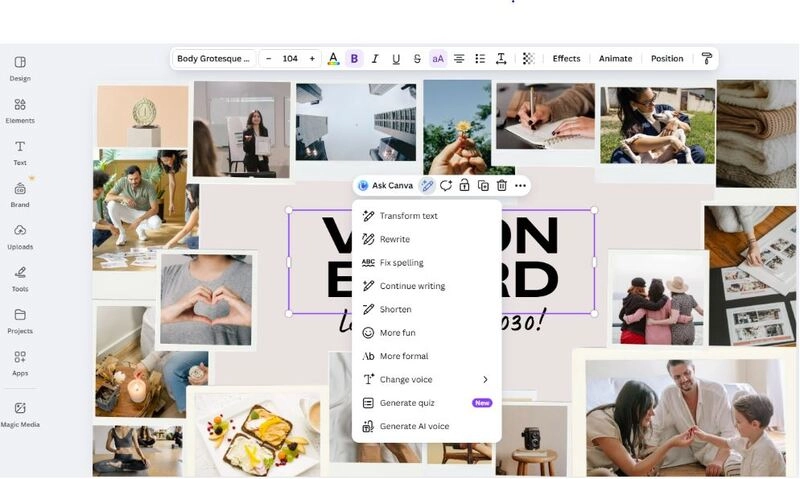Viewport: 800px width, 479px height.
Task: Open the Effects panel
Action: [x=566, y=59]
